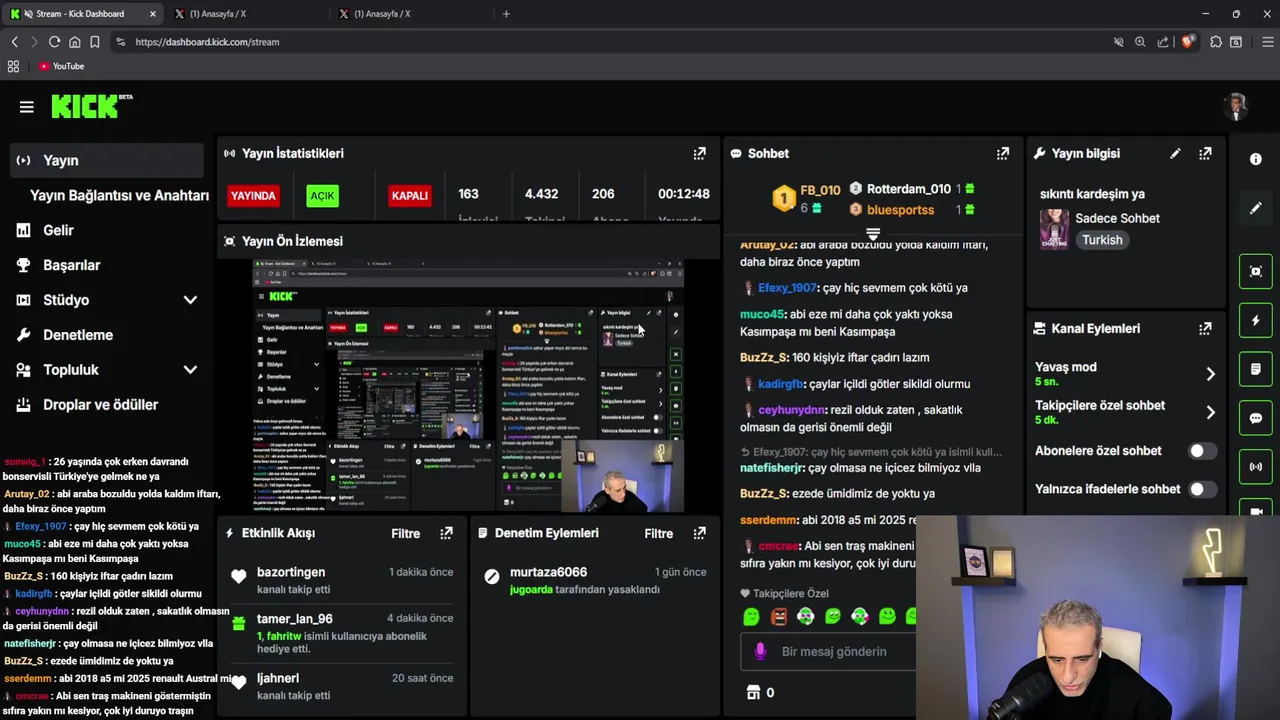Toggle the lightning activity icon in right sidebar
Screen dimensions: 1280x720
[x=1256, y=320]
